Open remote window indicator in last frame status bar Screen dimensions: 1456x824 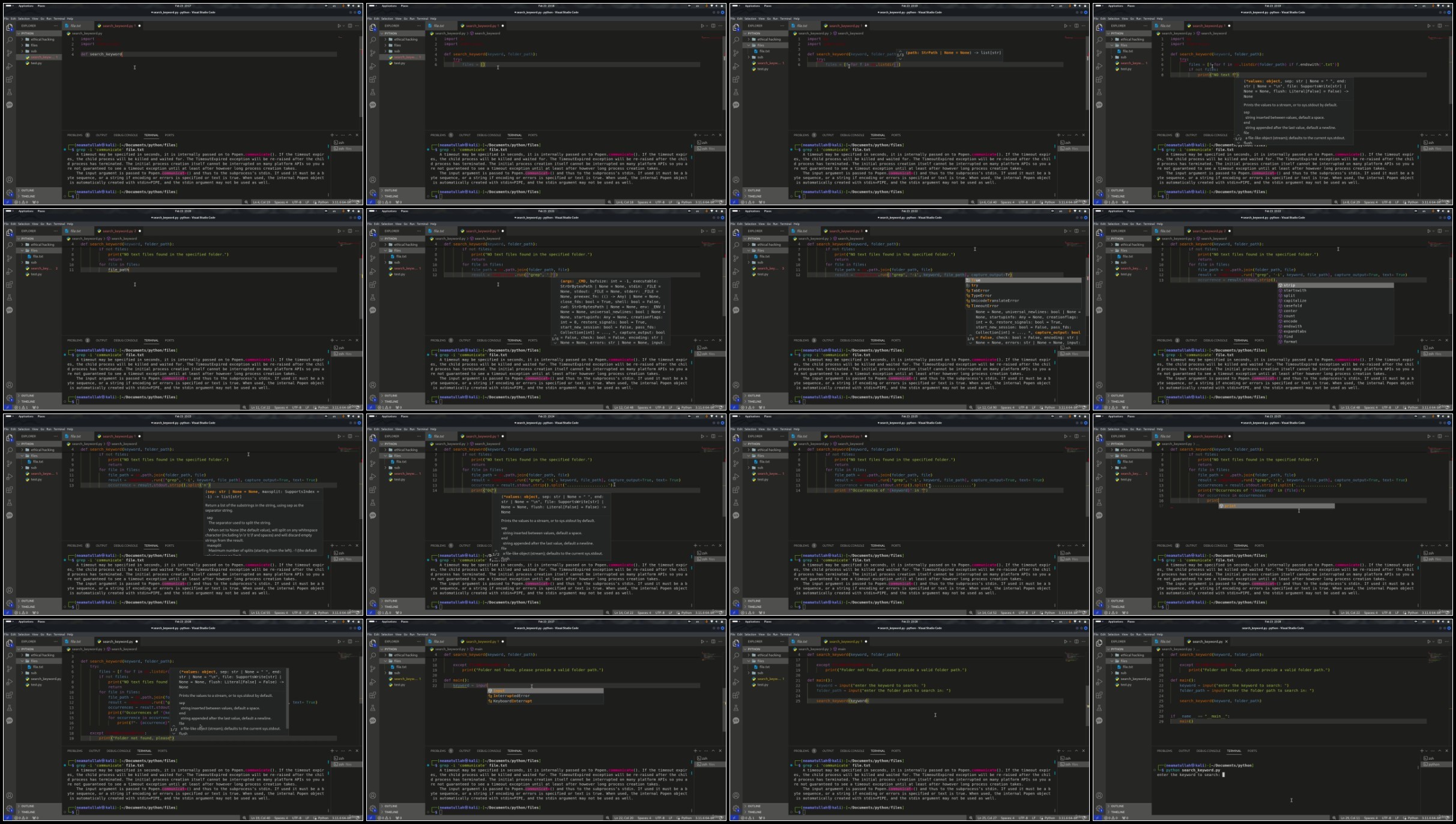pyautogui.click(x=1097, y=818)
